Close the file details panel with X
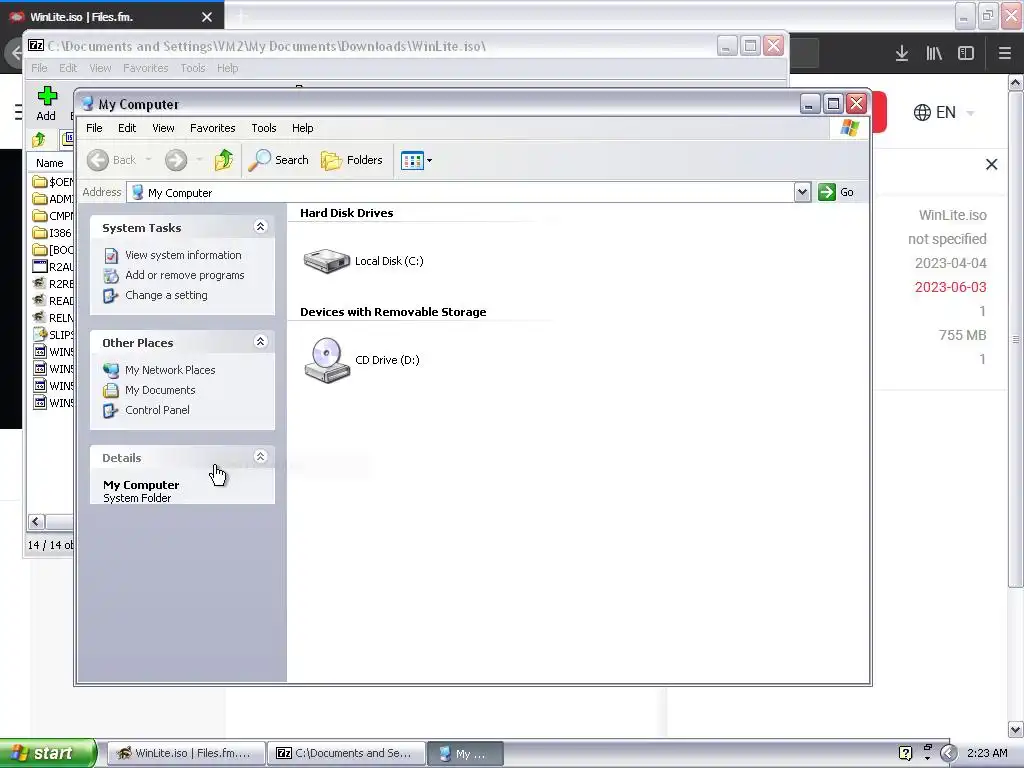This screenshot has width=1024, height=768. tap(991, 165)
